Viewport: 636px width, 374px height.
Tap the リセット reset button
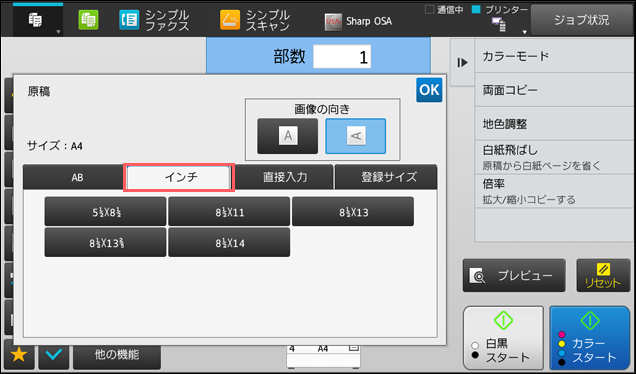[x=603, y=276]
